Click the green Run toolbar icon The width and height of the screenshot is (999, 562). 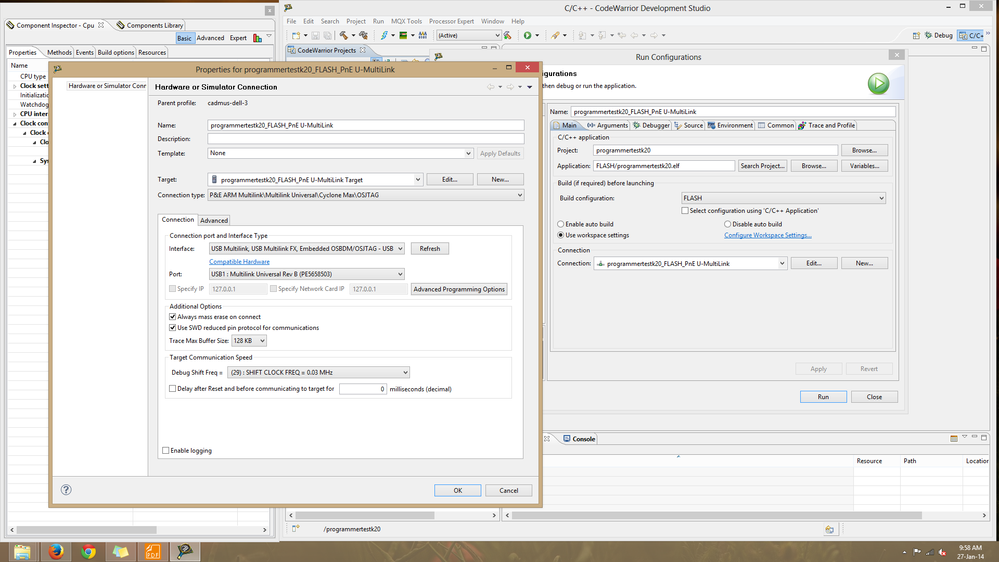click(x=528, y=36)
